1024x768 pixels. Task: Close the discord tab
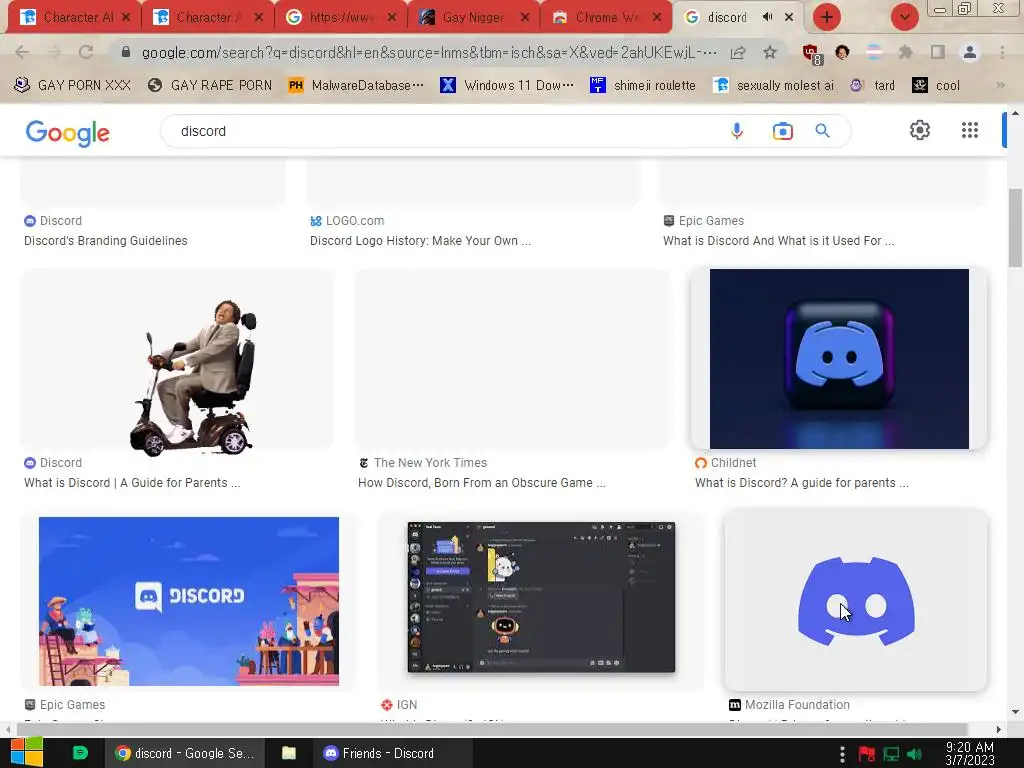pos(789,17)
